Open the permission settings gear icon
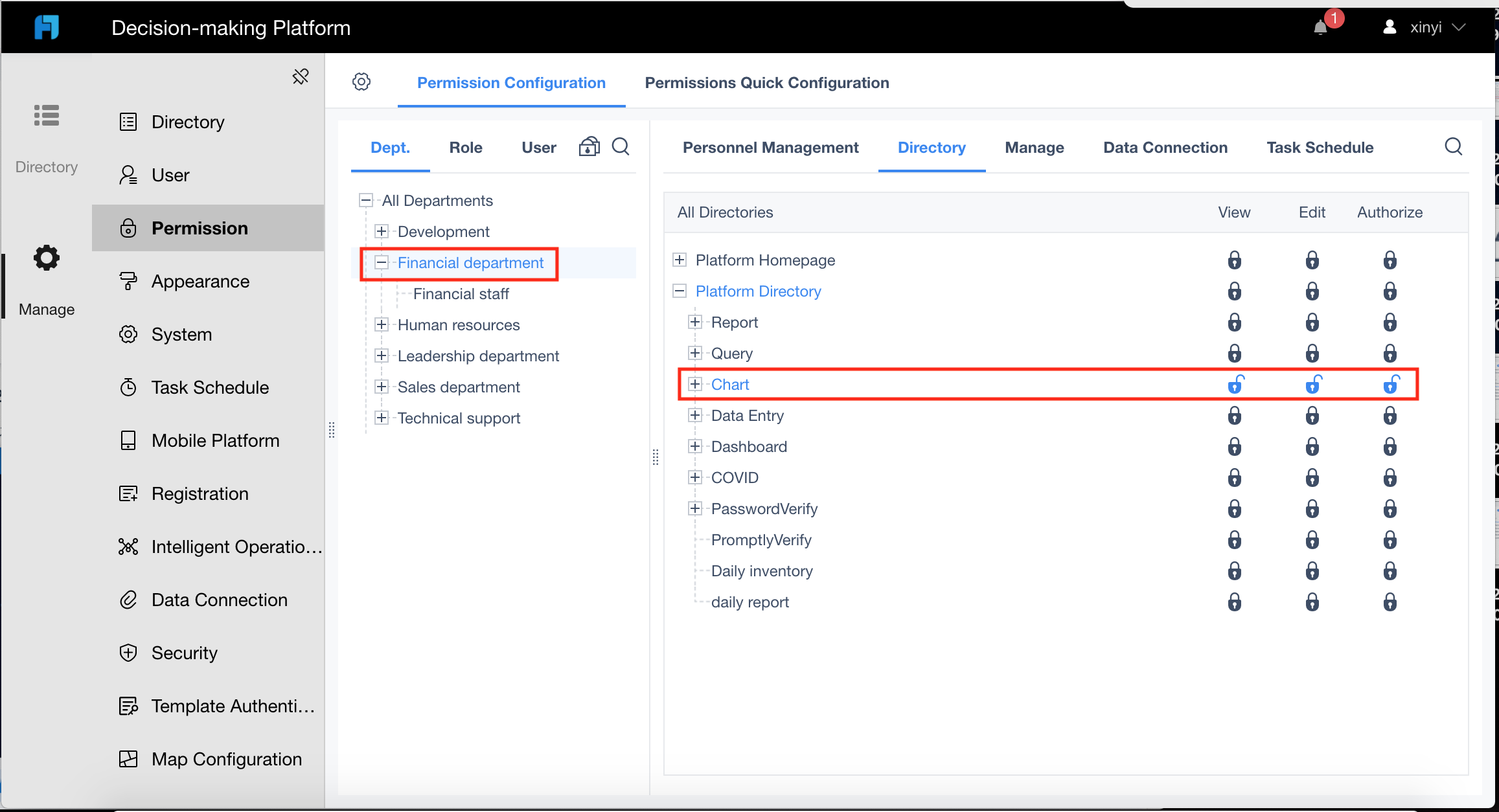Screen dimensions: 1499x812 [x=361, y=82]
